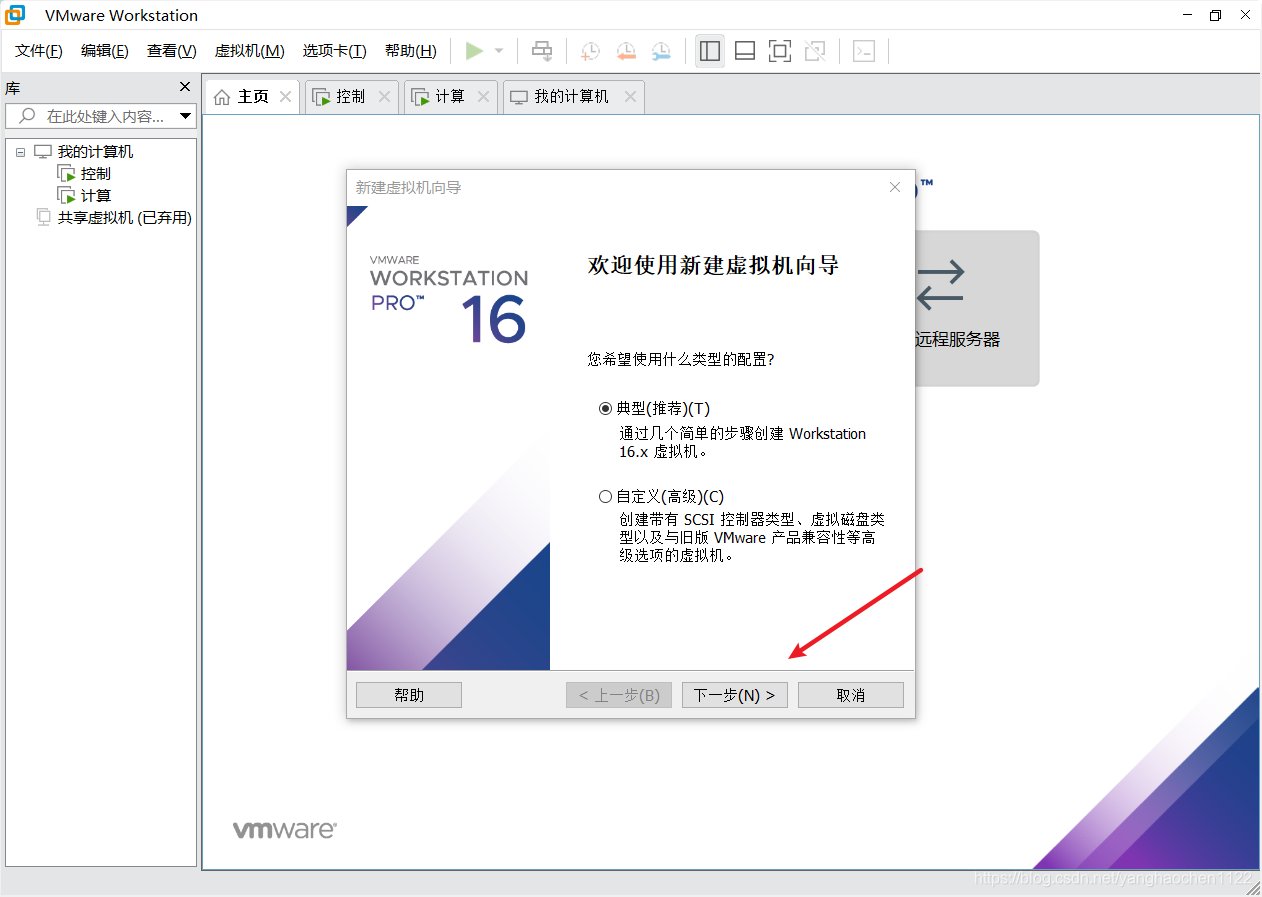Viewport: 1262px width, 897px height.
Task: Click the 下一步(N) button in wizard
Action: pyautogui.click(x=734, y=694)
